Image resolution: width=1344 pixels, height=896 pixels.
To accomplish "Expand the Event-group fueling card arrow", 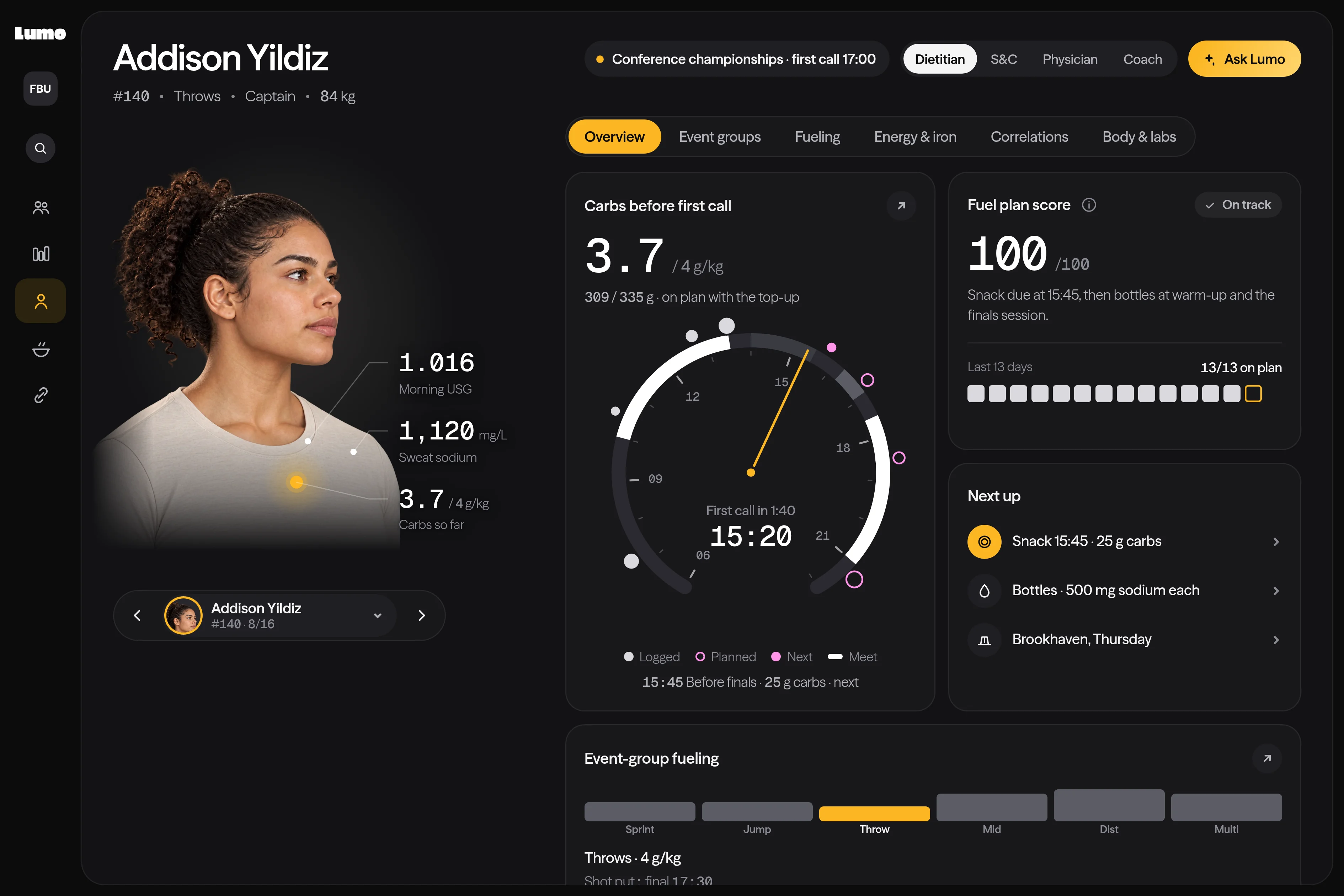I will pyautogui.click(x=1267, y=758).
